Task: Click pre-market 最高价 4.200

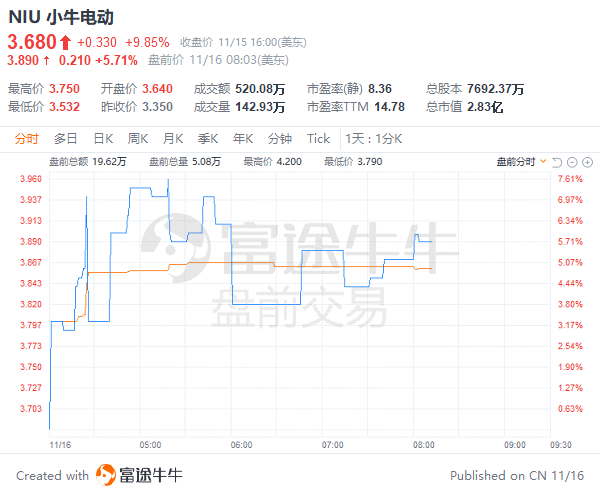Action: (x=272, y=162)
